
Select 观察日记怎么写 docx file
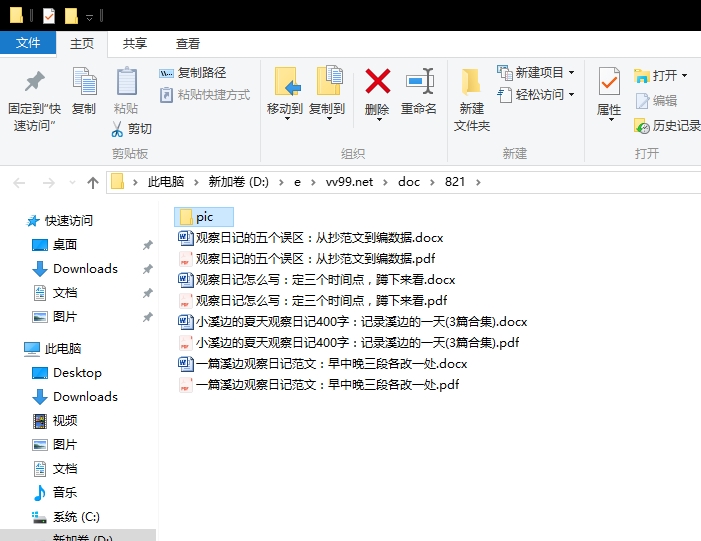[x=317, y=280]
